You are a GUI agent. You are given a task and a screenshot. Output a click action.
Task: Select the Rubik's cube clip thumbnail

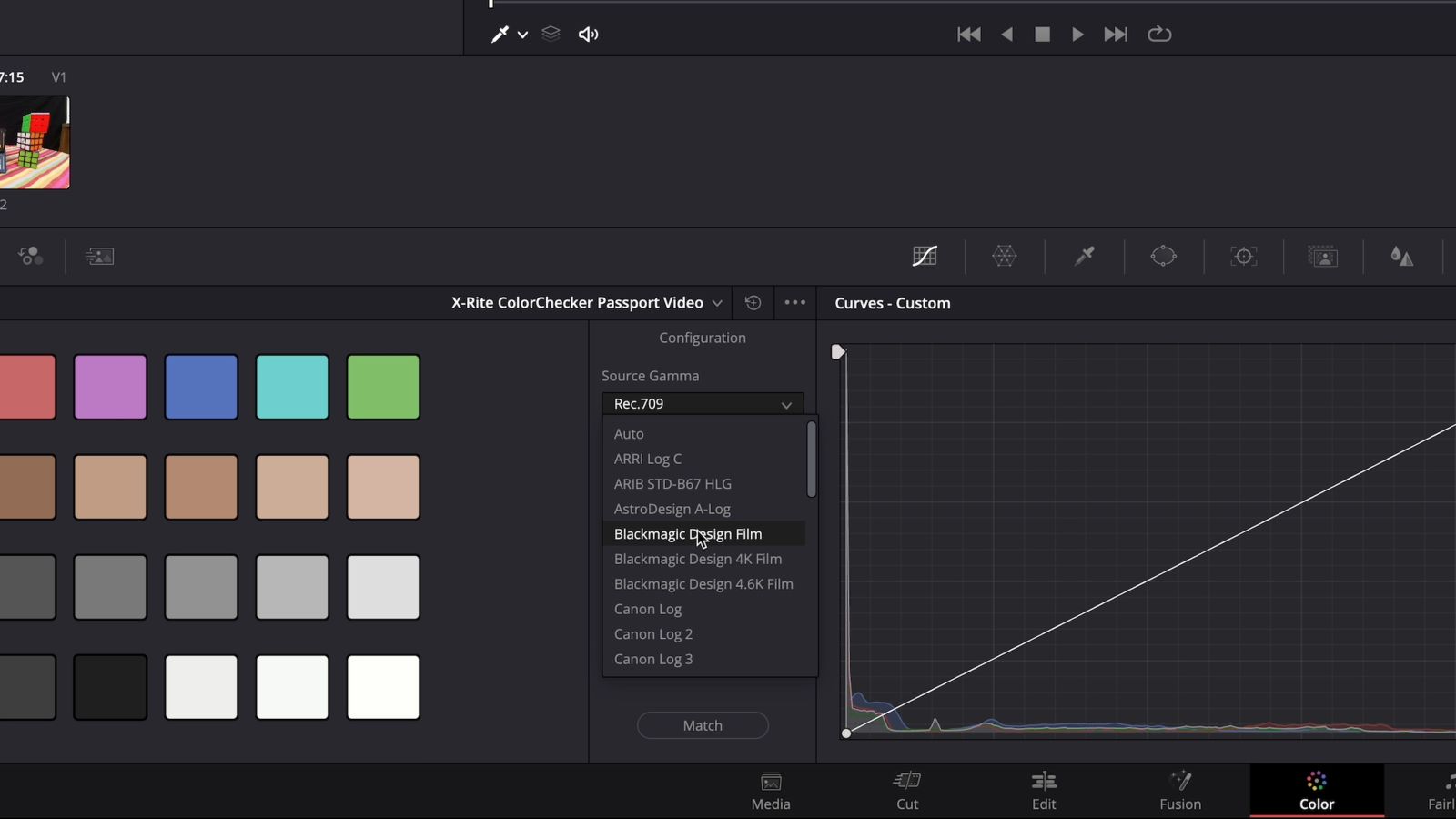[x=35, y=143]
